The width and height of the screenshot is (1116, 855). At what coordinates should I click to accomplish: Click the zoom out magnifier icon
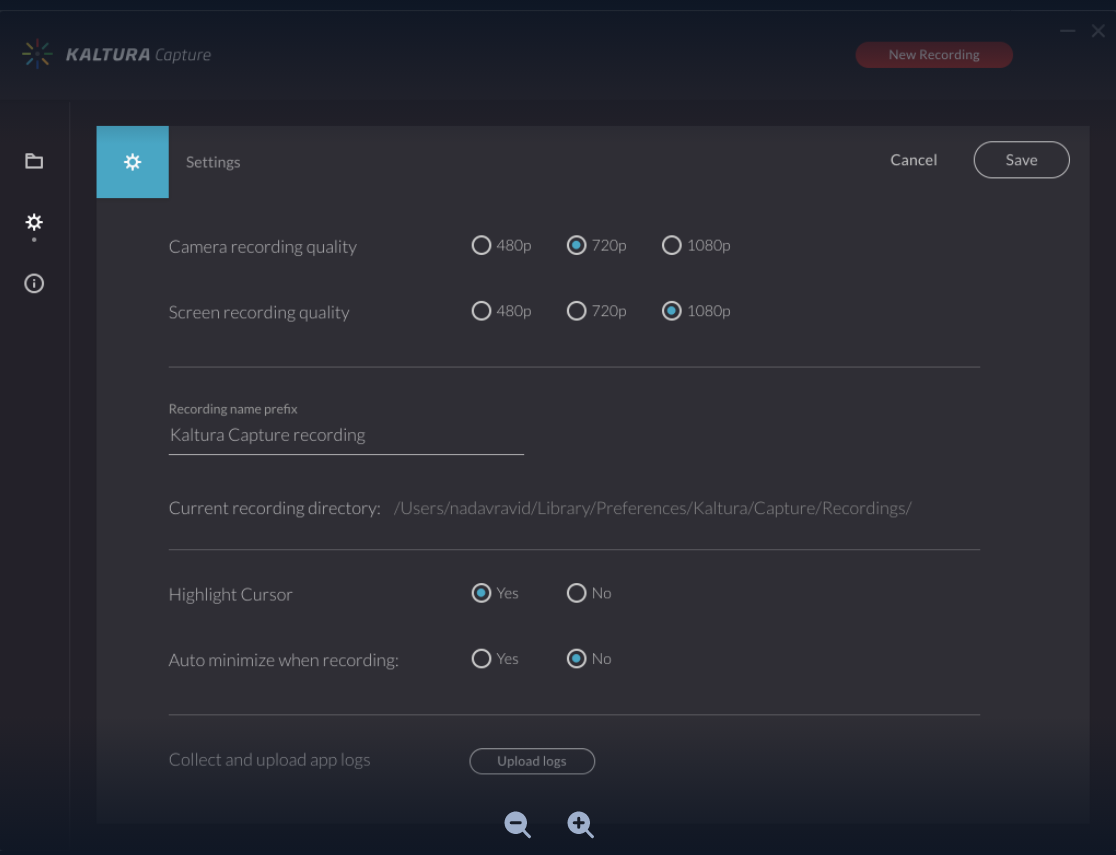(x=517, y=824)
